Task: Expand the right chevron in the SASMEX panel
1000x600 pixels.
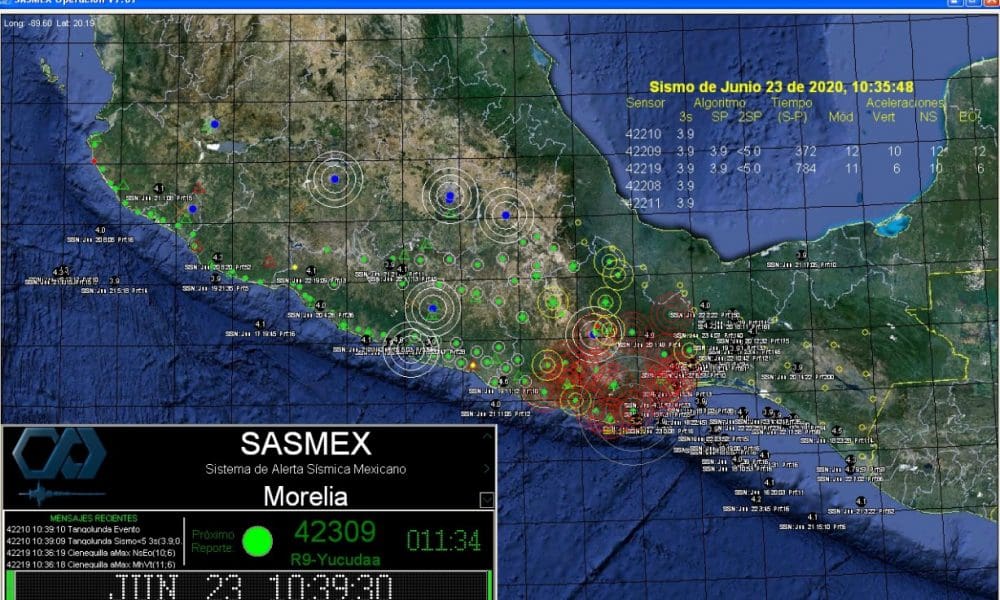Action: coord(486,468)
